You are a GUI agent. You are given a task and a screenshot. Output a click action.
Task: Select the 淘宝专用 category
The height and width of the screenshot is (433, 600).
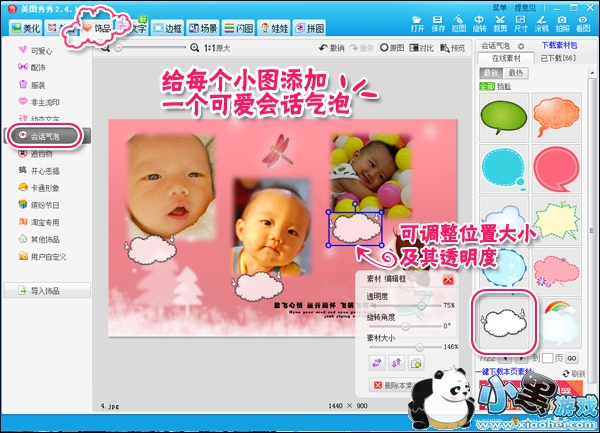coord(39,222)
